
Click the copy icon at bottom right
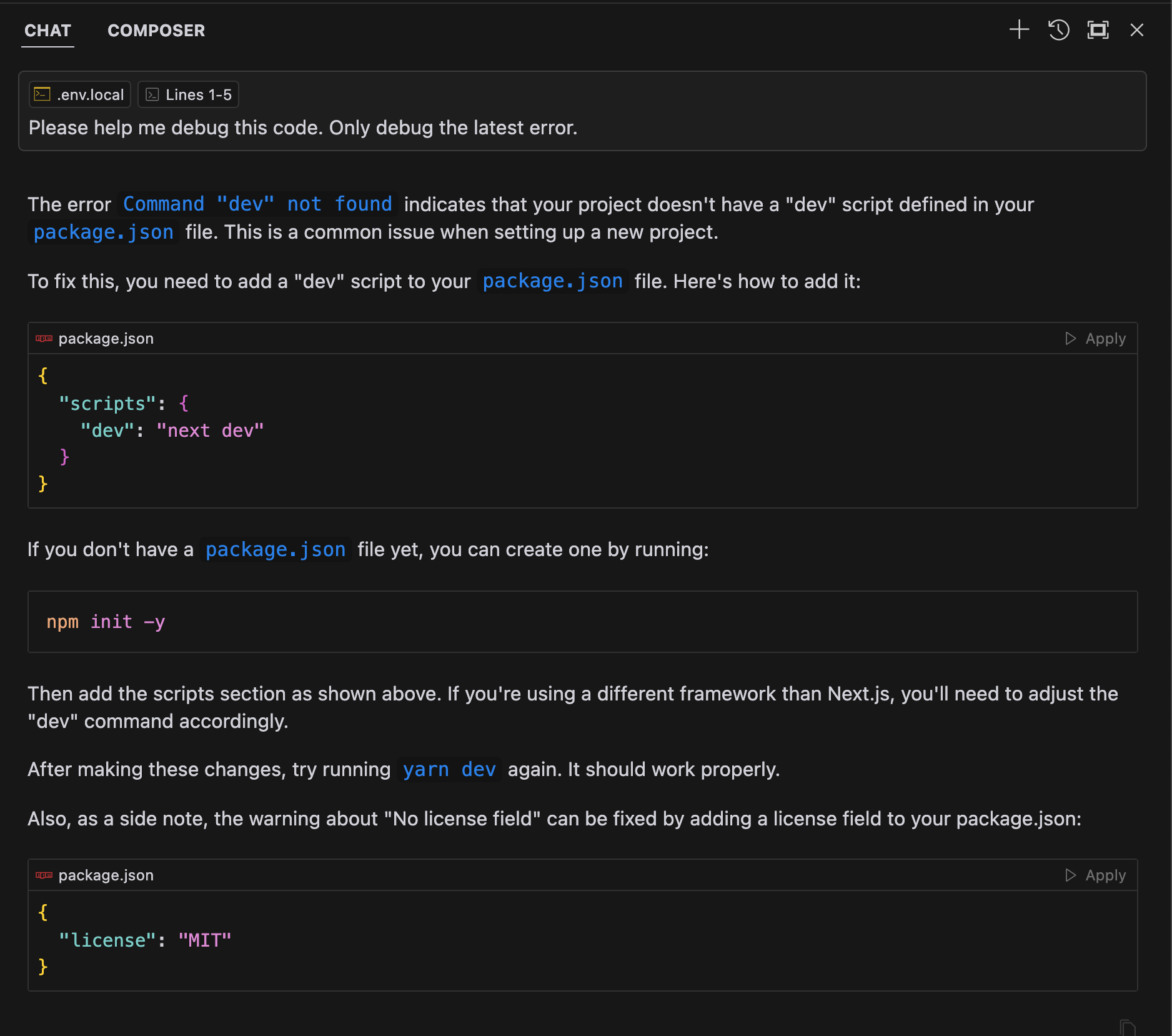pyautogui.click(x=1127, y=1028)
